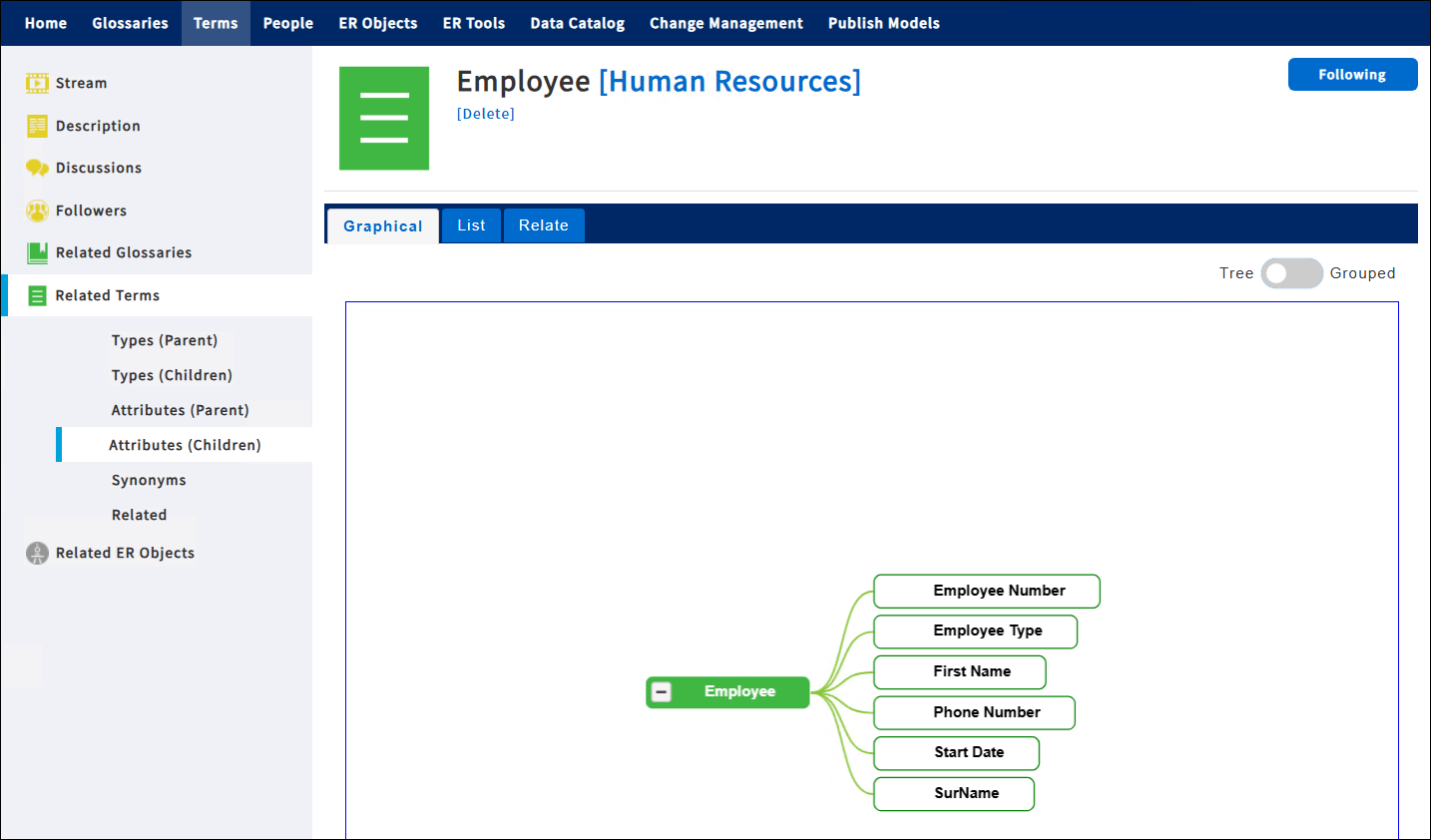This screenshot has width=1431, height=840.
Task: Select Description in the sidebar
Action: coord(98,126)
